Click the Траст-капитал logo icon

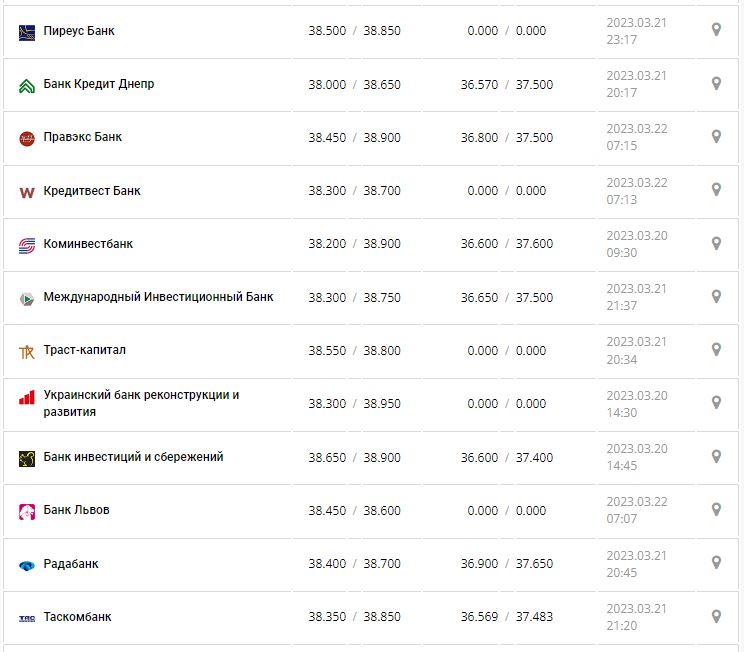click(x=27, y=351)
